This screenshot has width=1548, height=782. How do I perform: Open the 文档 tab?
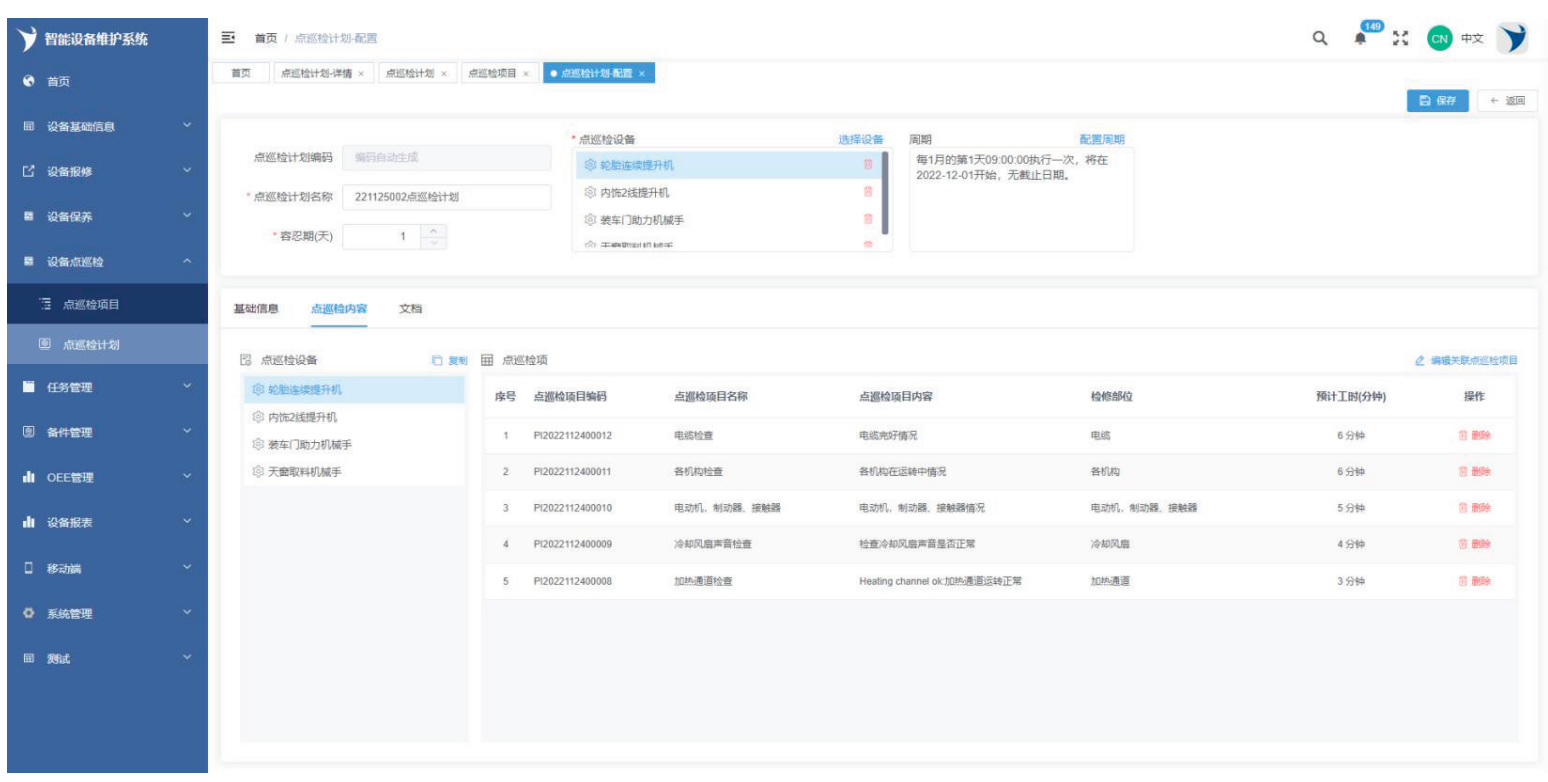[410, 308]
